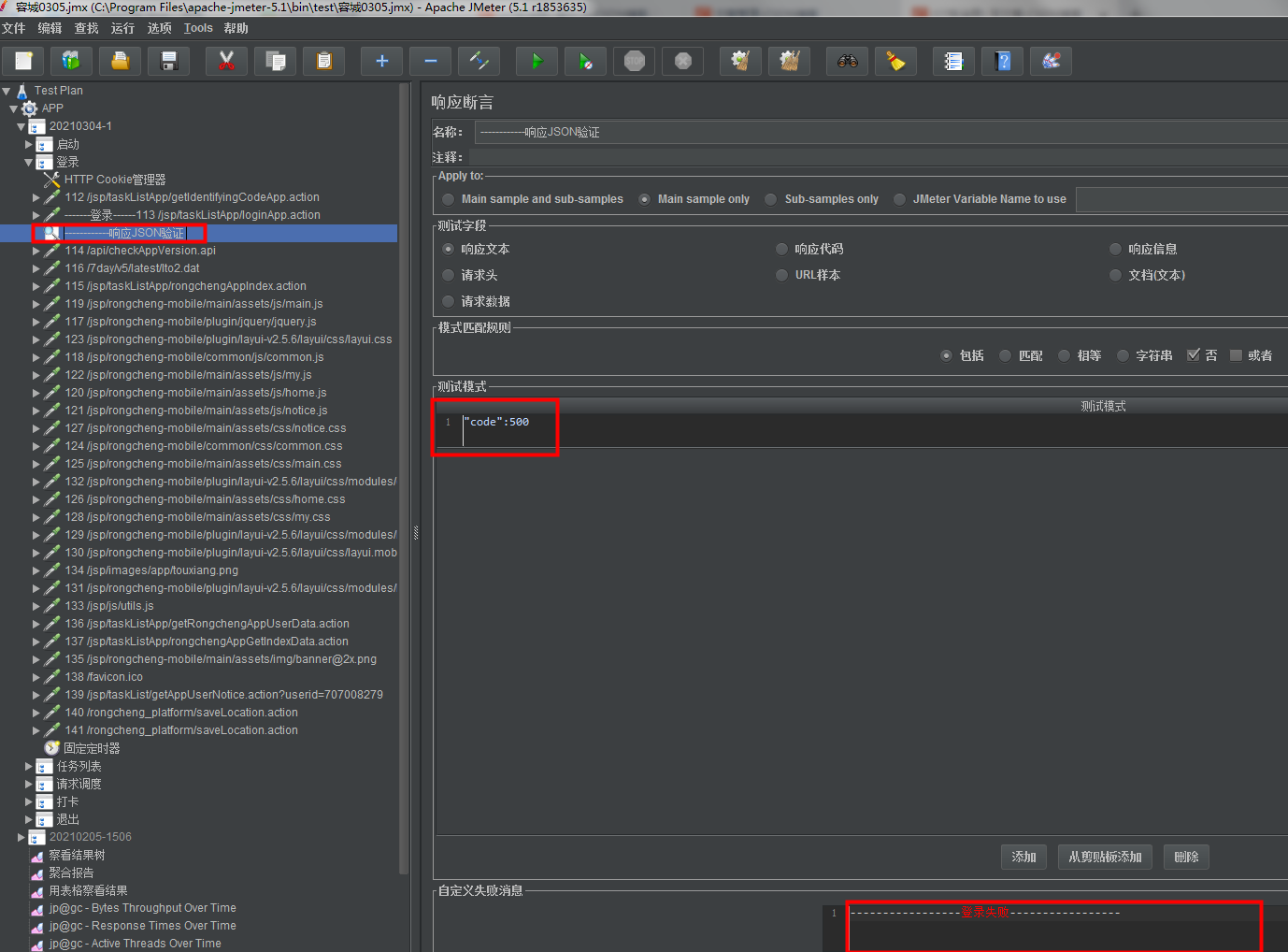Open the Function Helper dialog icon
Image resolution: width=1288 pixels, height=952 pixels.
(x=953, y=61)
